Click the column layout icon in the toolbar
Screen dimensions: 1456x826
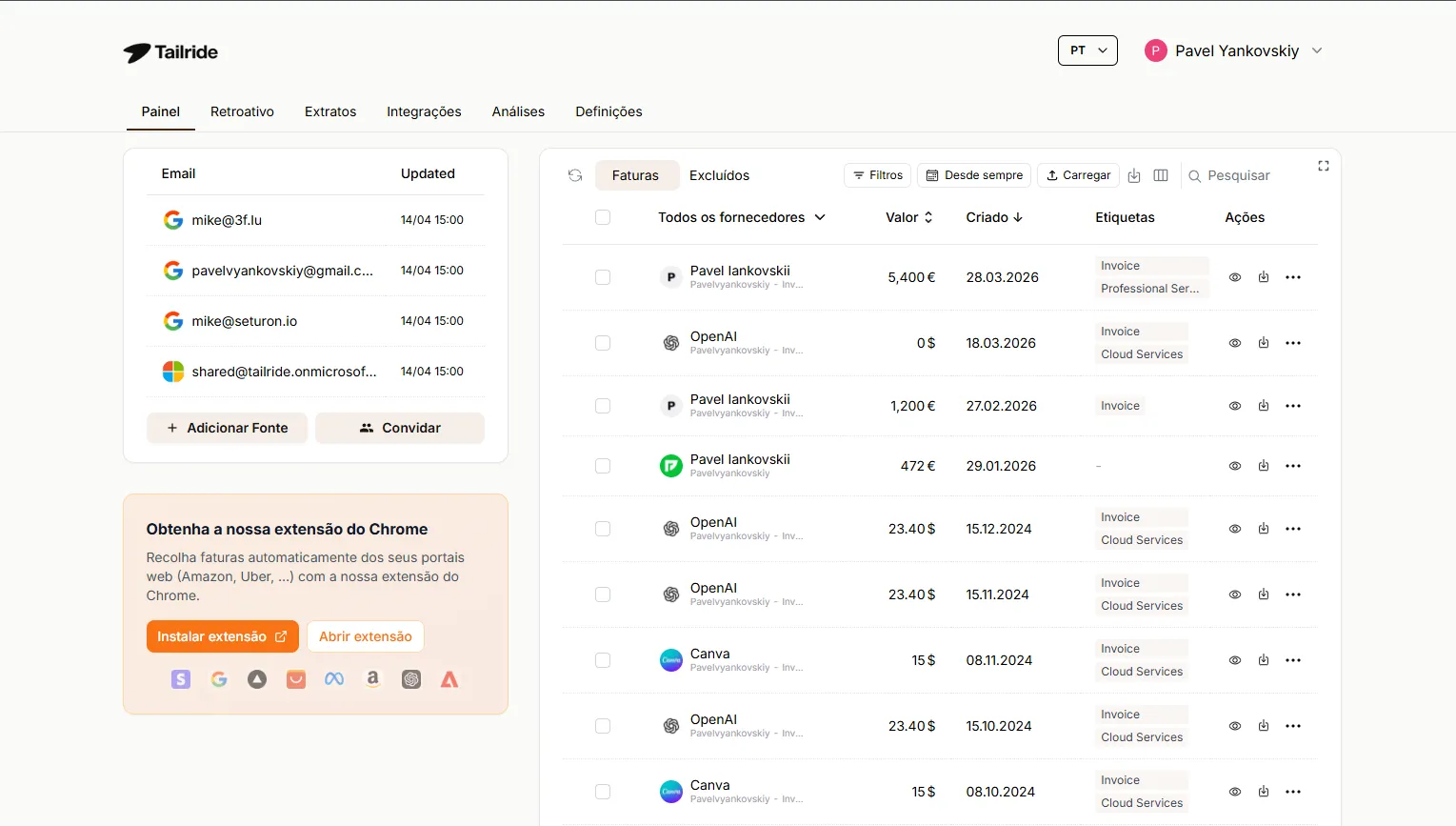tap(1161, 175)
